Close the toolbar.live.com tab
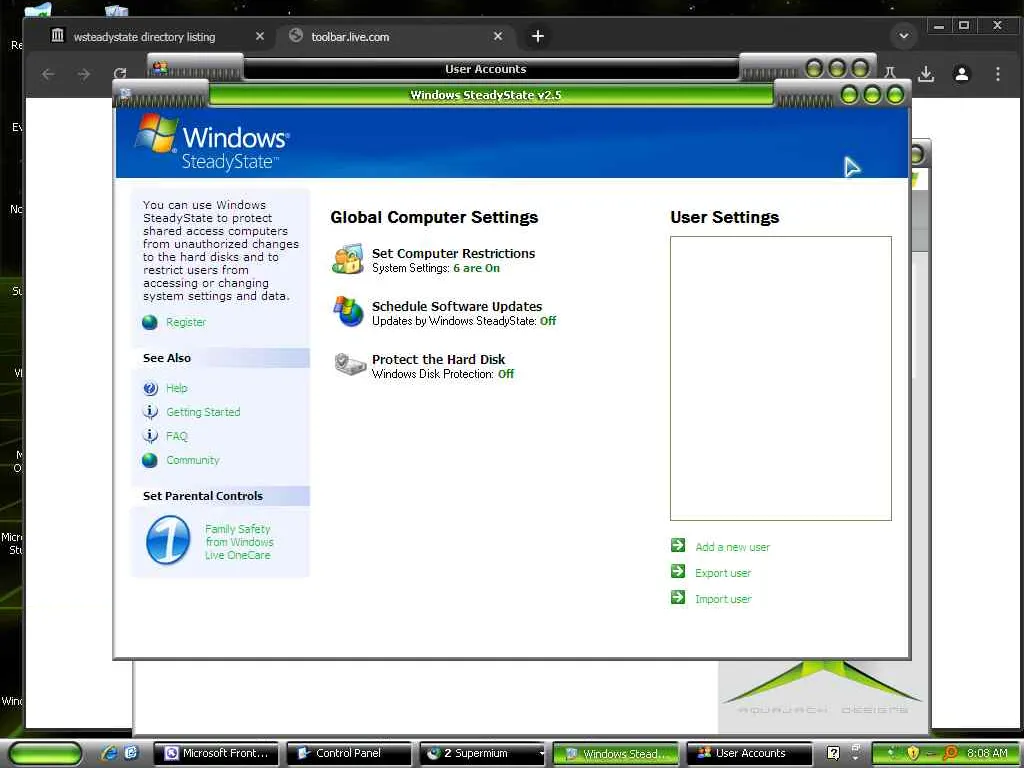Image resolution: width=1024 pixels, height=768 pixels. click(x=498, y=37)
